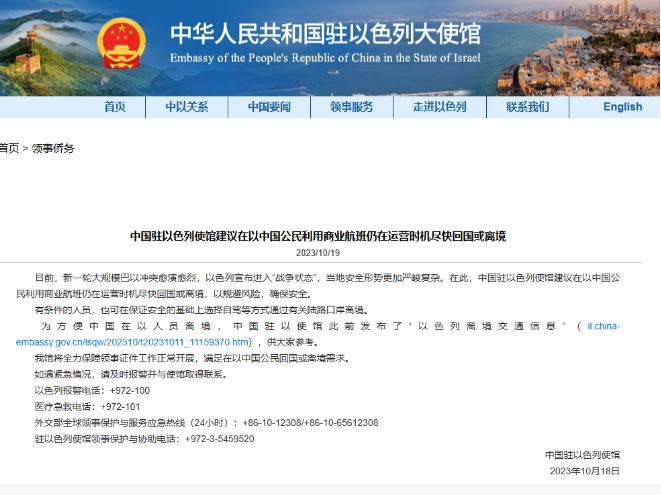Viewport: 661px width, 495px height.
Task: Open the 联系我们 page
Action: [528, 107]
